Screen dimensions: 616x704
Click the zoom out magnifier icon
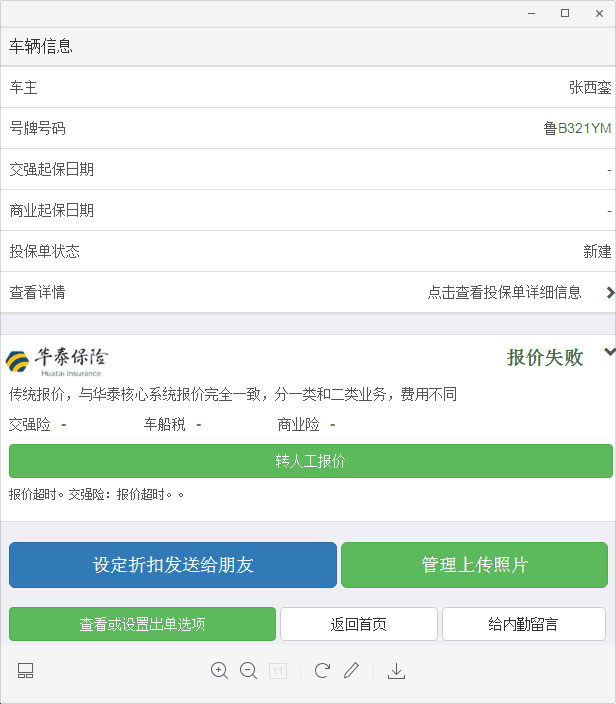pos(249,671)
